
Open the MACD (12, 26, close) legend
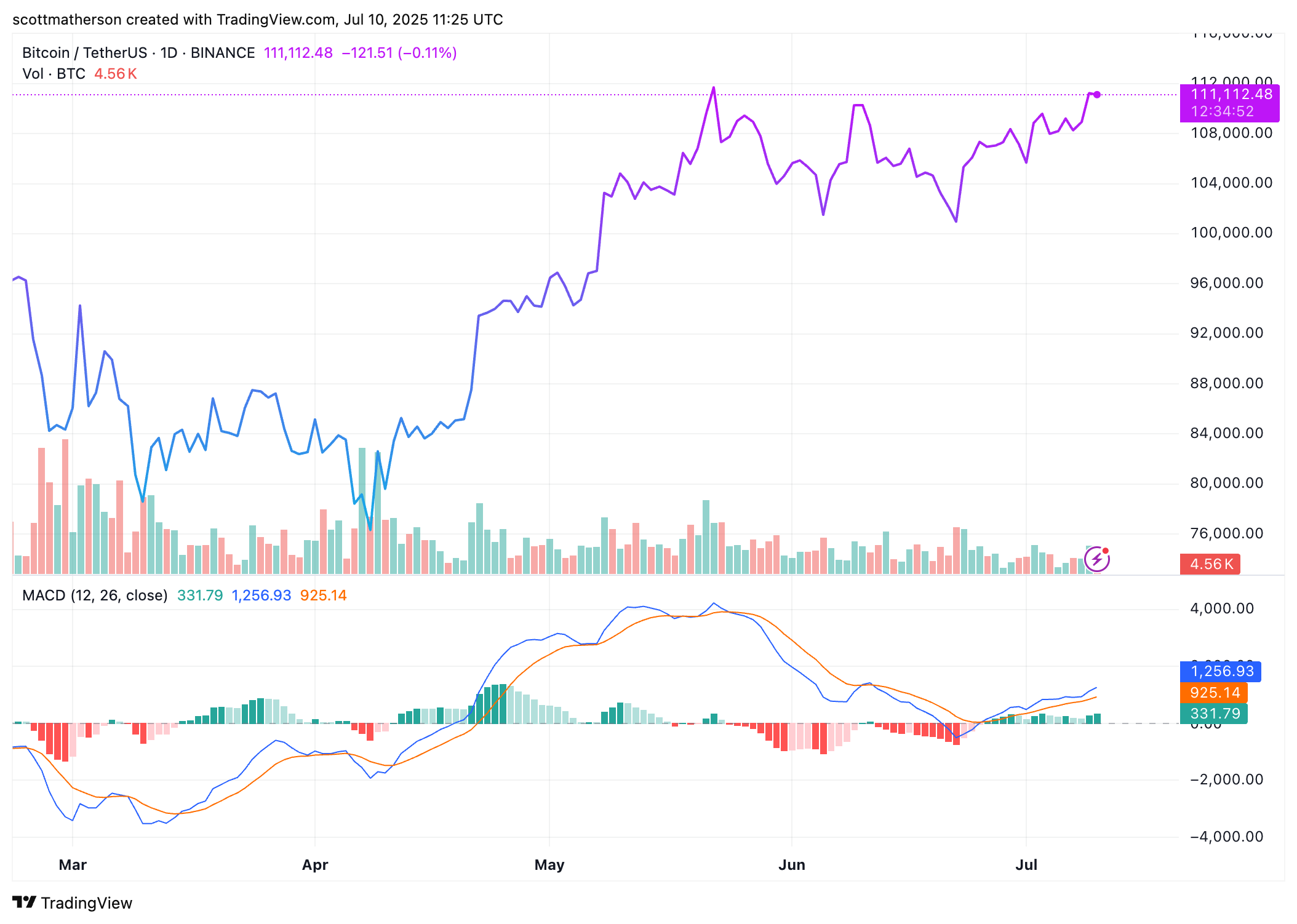tap(95, 595)
